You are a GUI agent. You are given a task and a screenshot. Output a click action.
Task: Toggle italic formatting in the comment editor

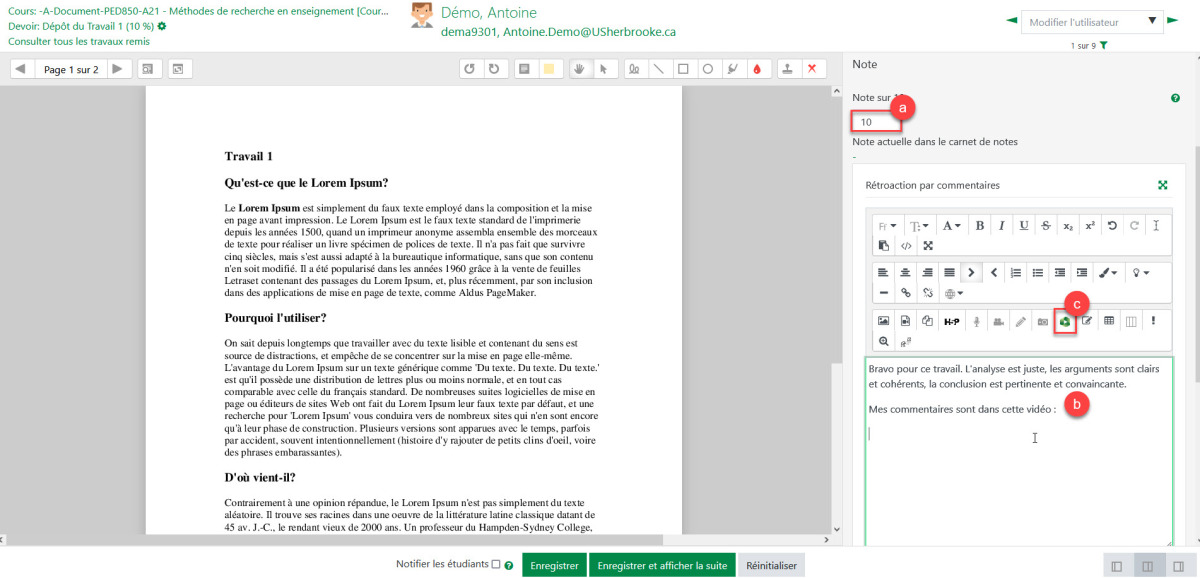[x=1001, y=225]
